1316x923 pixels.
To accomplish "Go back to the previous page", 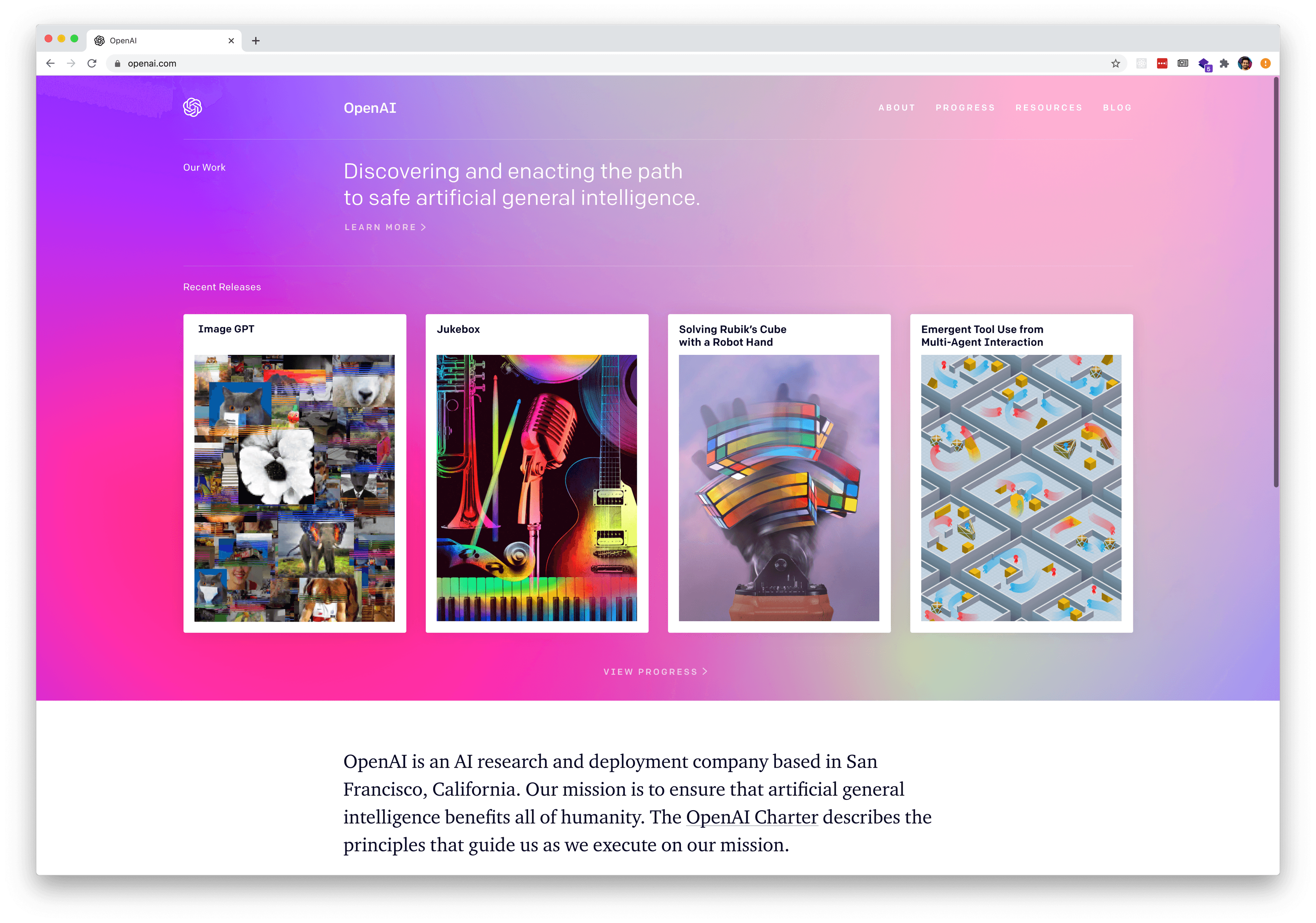I will (x=50, y=64).
